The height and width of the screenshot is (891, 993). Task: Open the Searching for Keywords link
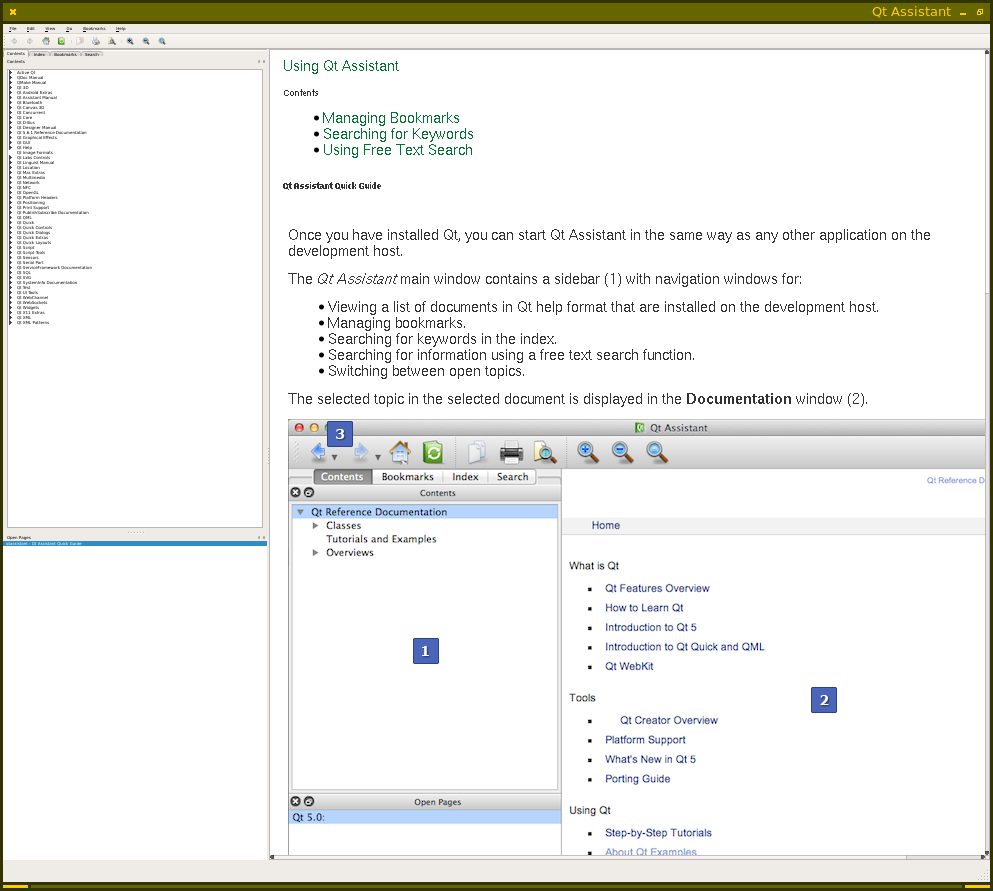[x=398, y=134]
